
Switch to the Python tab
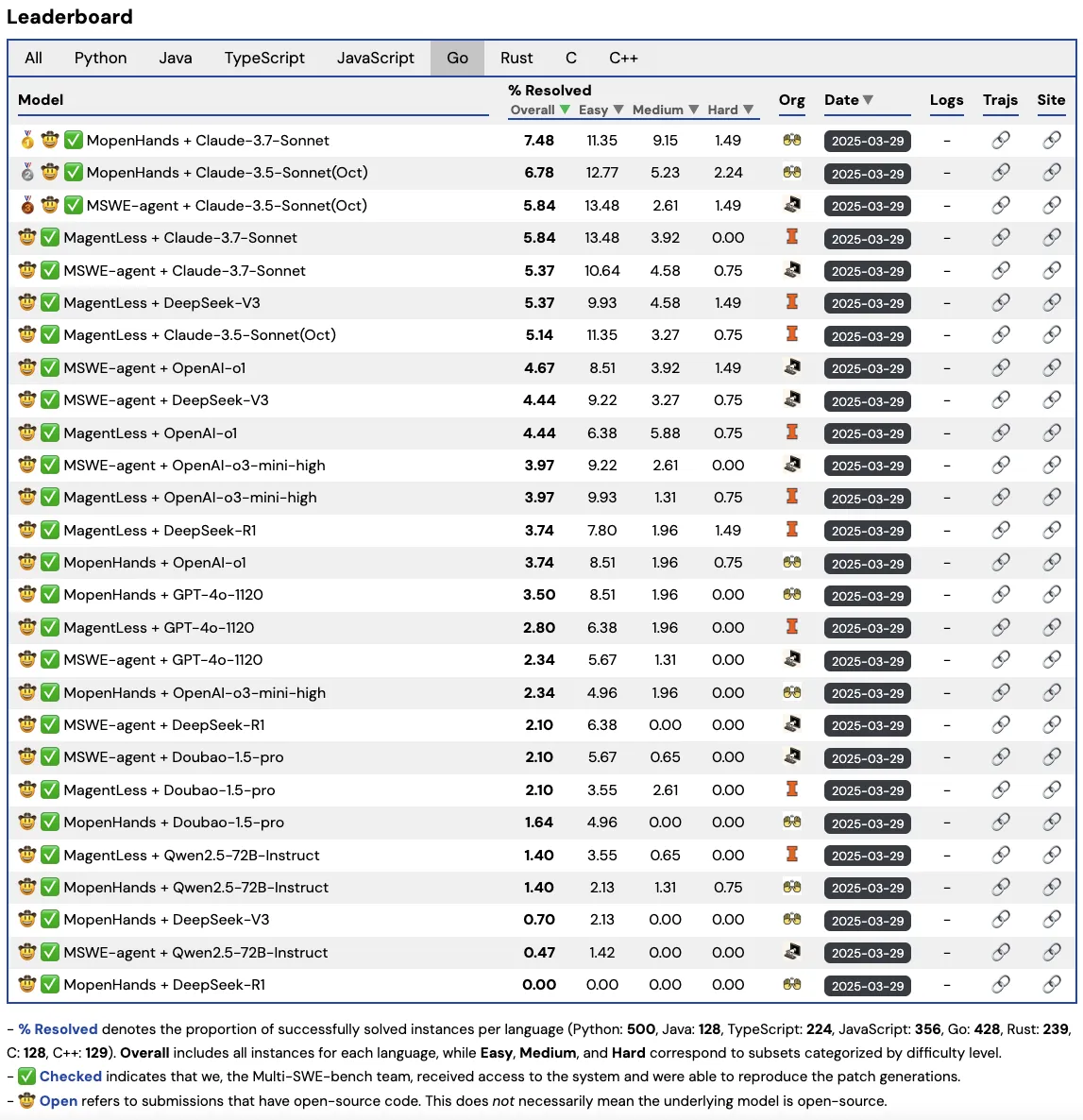point(101,58)
